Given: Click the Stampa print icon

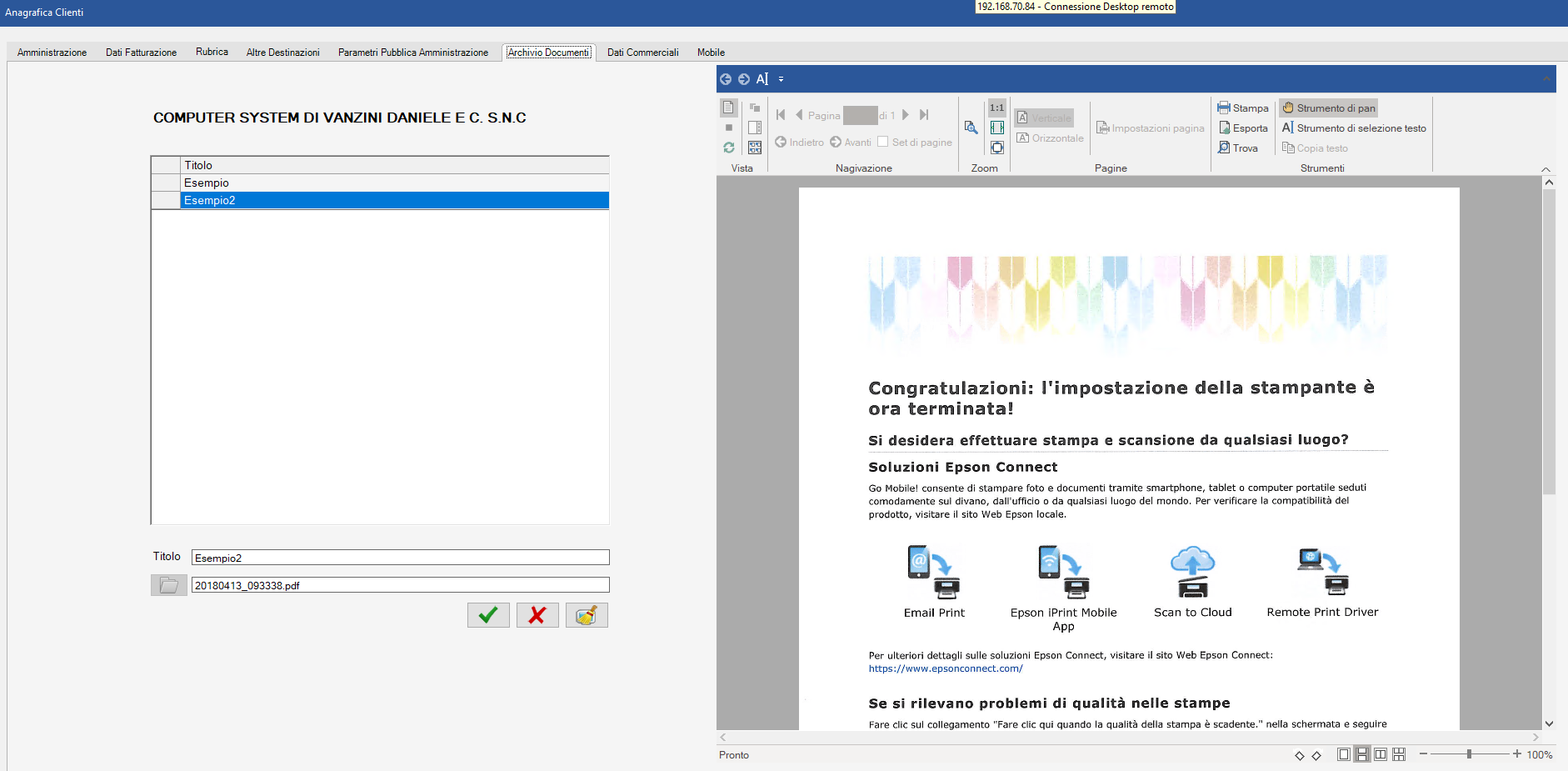Looking at the screenshot, I should 1224,108.
